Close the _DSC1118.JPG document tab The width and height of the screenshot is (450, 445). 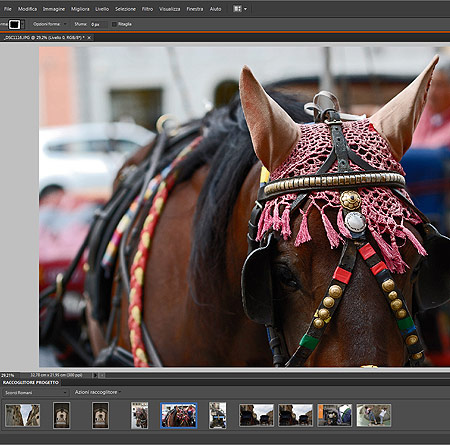pos(89,38)
